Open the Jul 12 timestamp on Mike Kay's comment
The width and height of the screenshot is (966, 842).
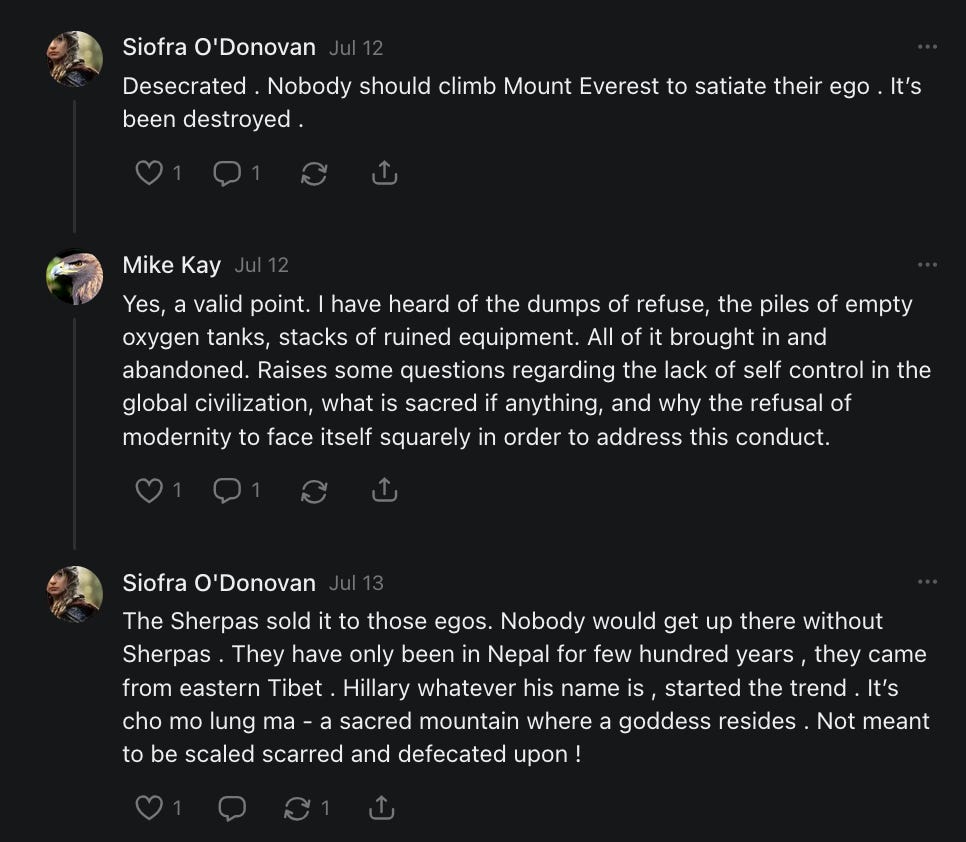261,265
